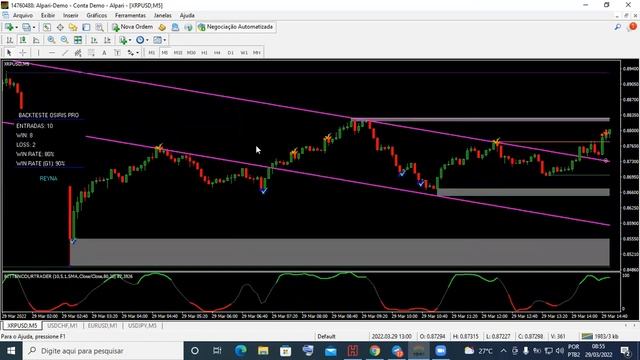
Task: Click the Windows Start button
Action: (x=11, y=351)
